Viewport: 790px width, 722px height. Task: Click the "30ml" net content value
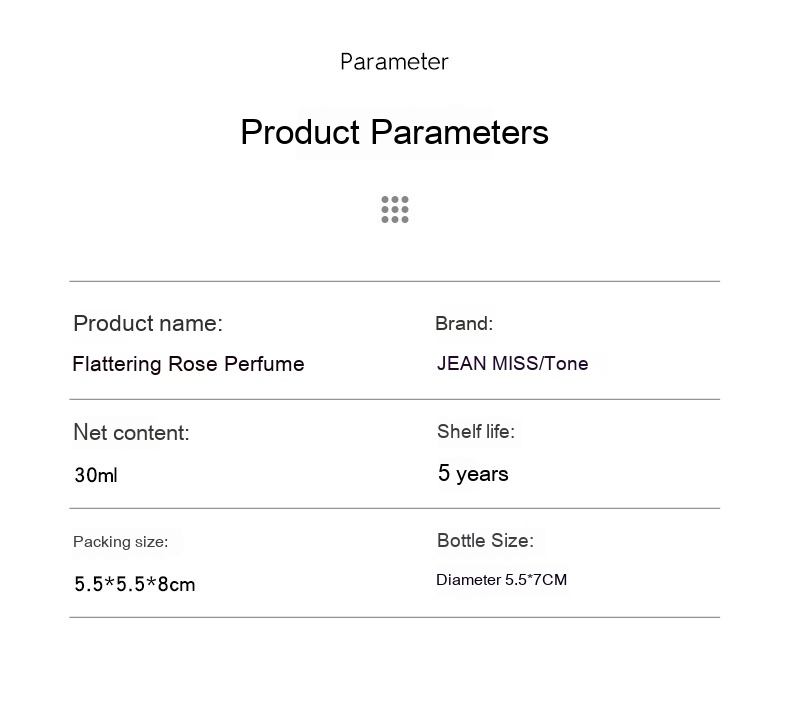point(96,475)
